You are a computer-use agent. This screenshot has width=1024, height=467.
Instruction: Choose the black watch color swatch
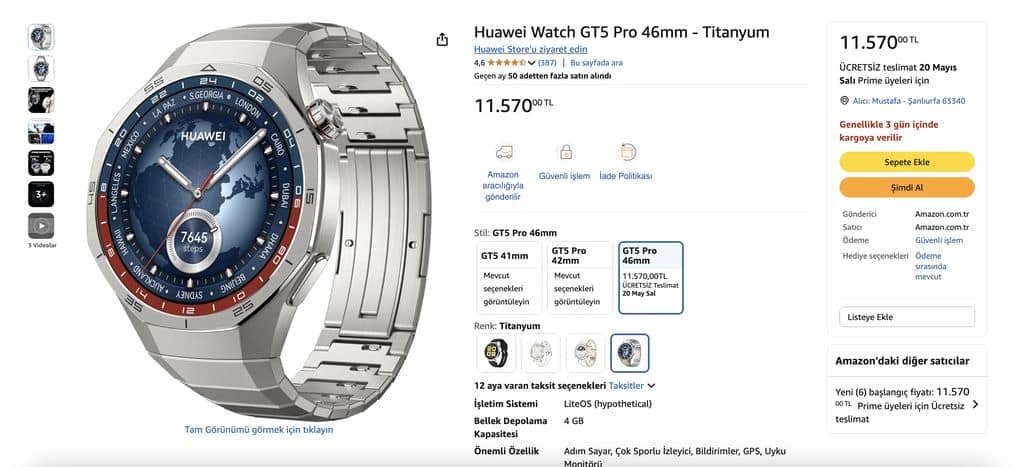click(496, 353)
